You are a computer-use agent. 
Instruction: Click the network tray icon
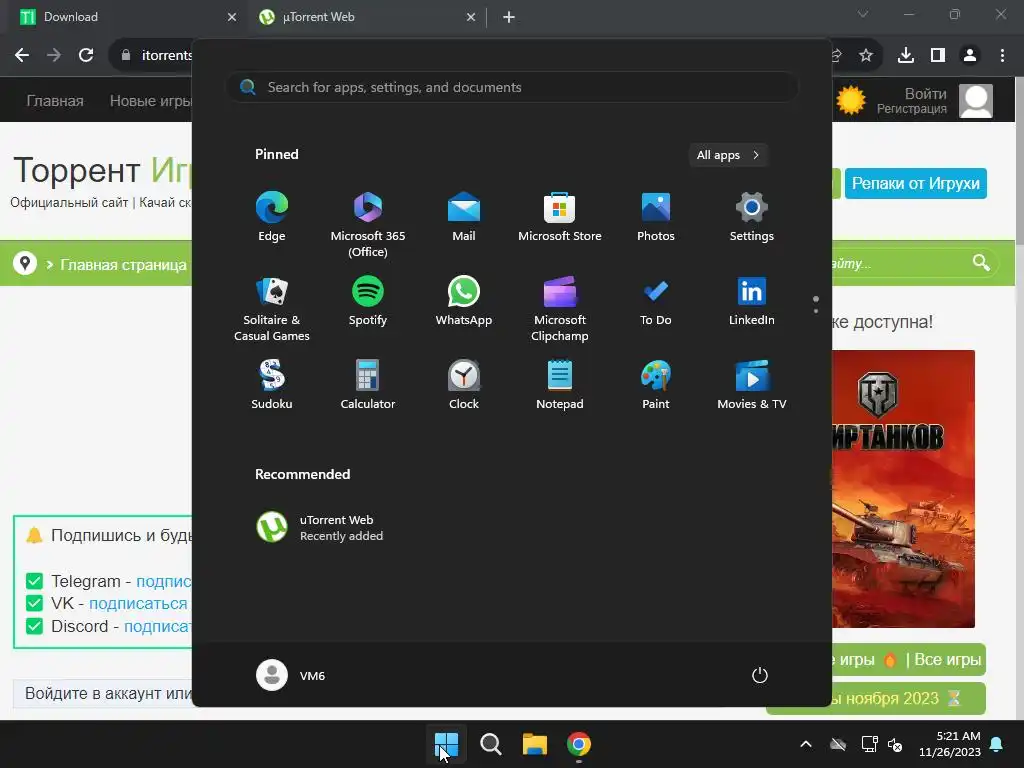(869, 744)
